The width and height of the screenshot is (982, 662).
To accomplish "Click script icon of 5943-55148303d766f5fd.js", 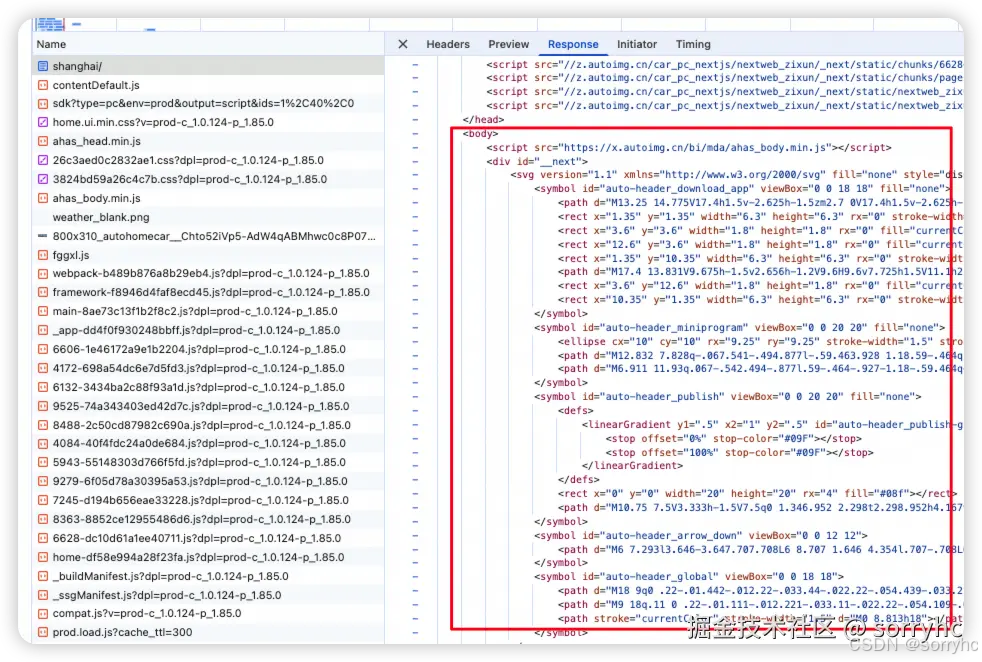I will (x=43, y=462).
